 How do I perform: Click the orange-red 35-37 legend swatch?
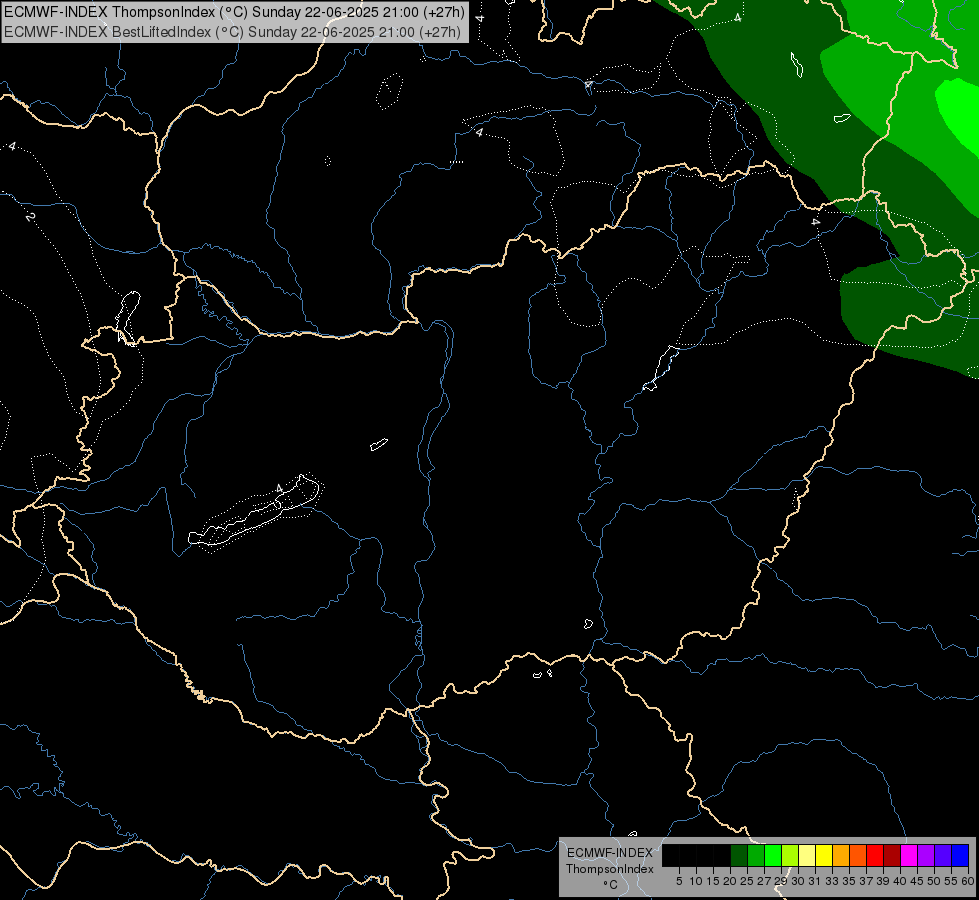(858, 855)
